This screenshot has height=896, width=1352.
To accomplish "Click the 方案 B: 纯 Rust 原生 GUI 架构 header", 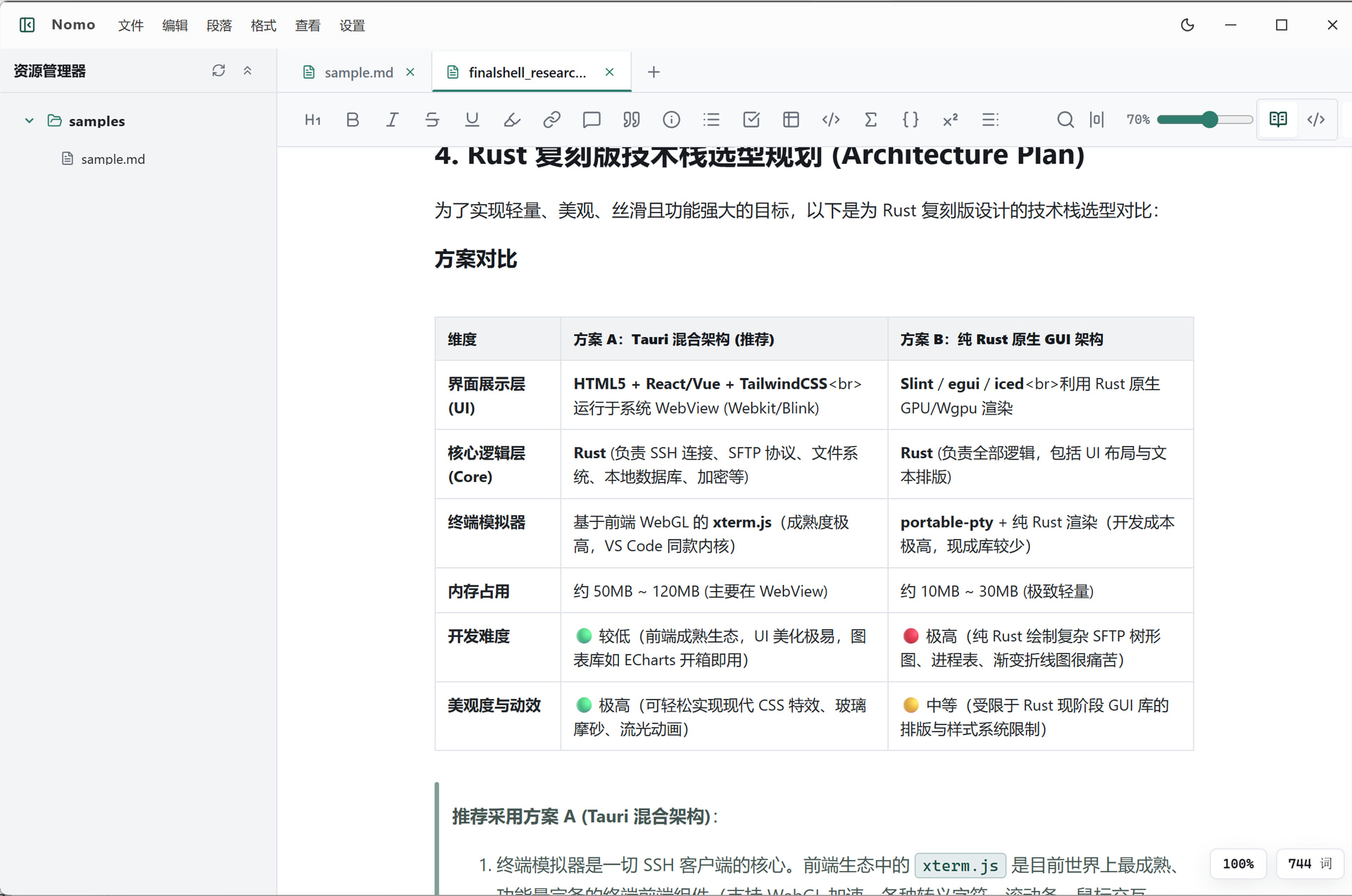I will click(1040, 339).
